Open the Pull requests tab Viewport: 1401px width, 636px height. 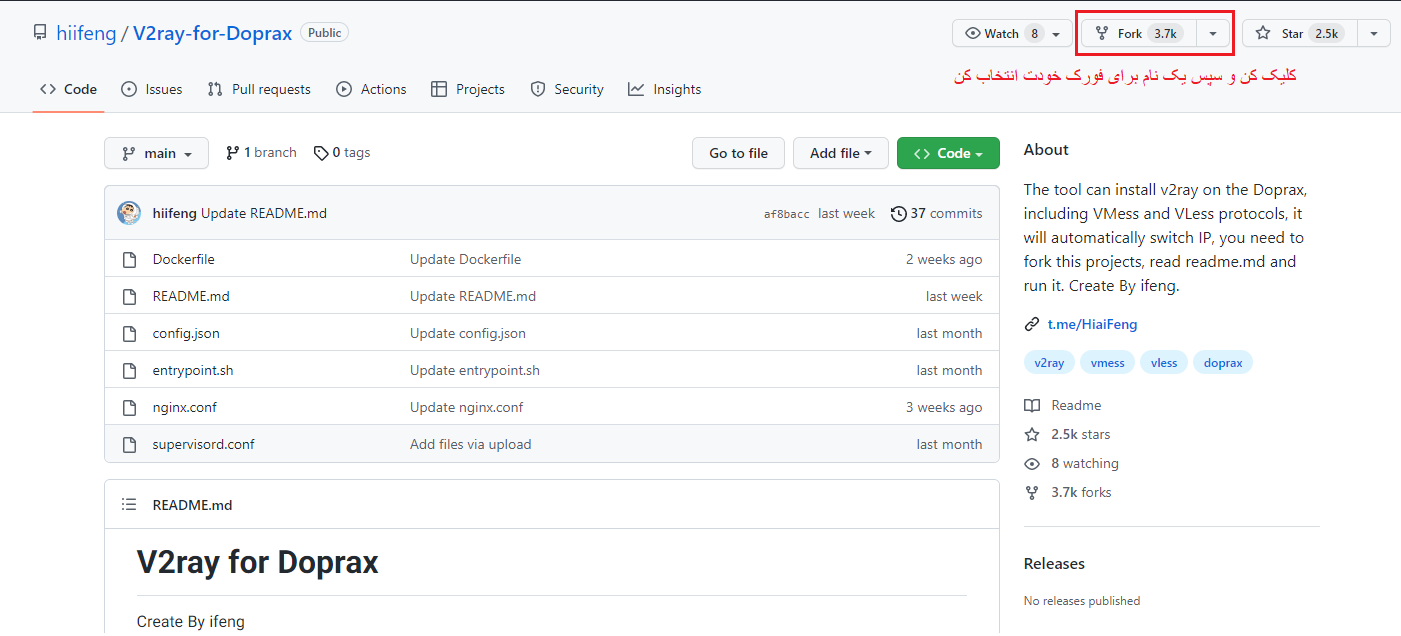259,89
